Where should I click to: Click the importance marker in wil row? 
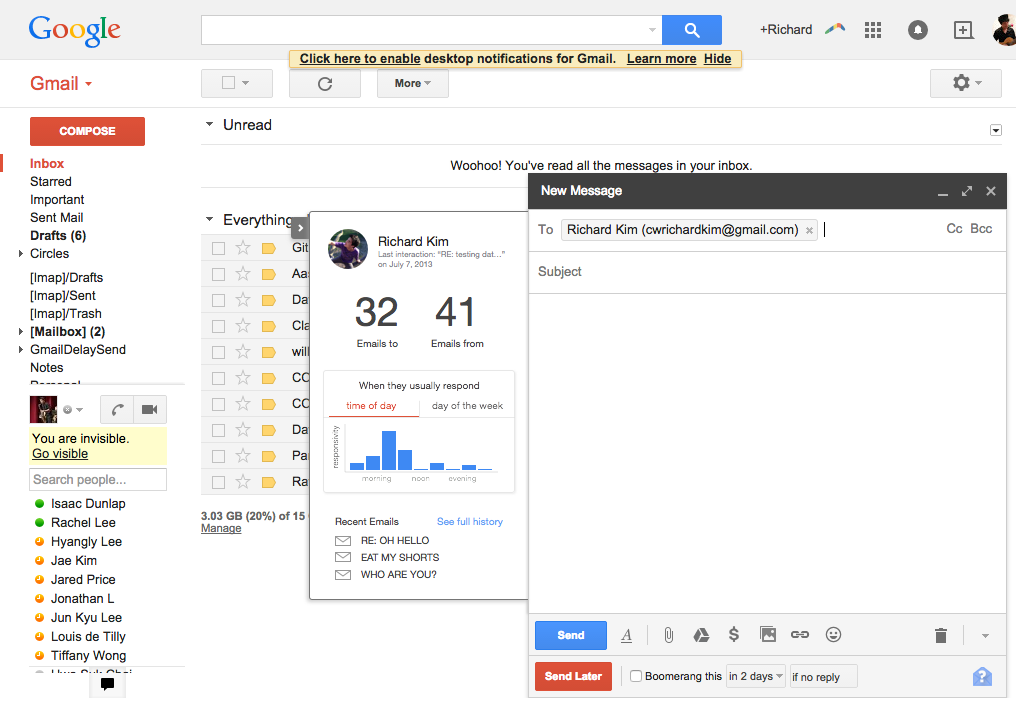268,352
